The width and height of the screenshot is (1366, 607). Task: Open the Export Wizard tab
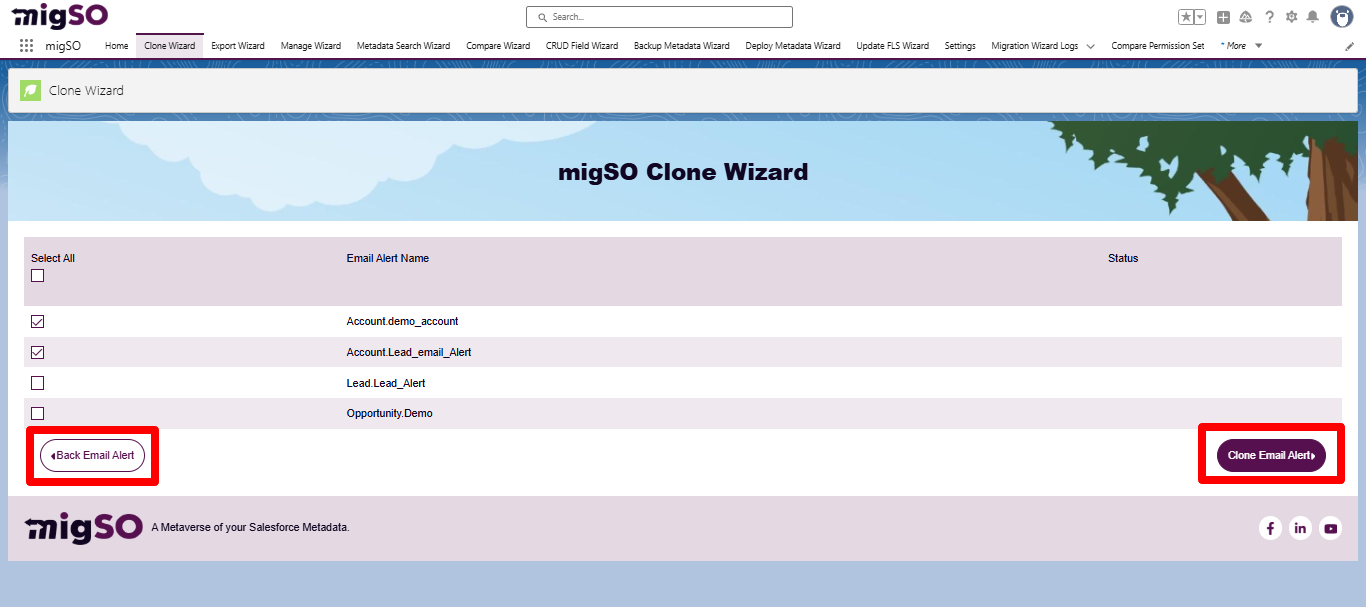click(238, 46)
